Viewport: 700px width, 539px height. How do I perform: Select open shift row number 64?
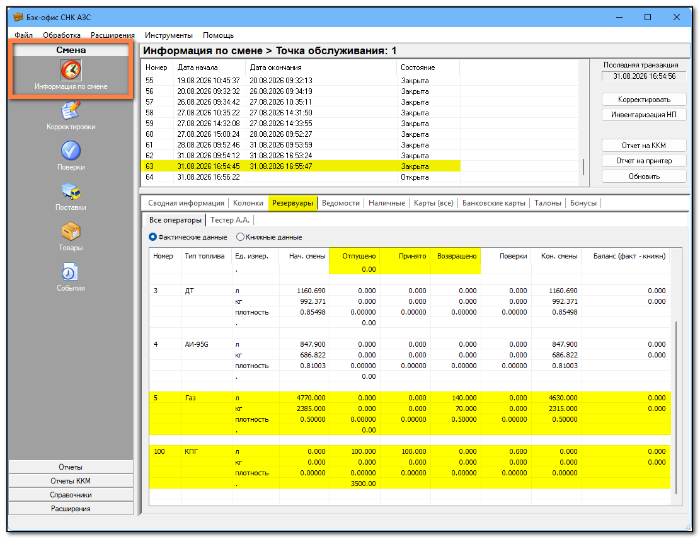pos(300,177)
